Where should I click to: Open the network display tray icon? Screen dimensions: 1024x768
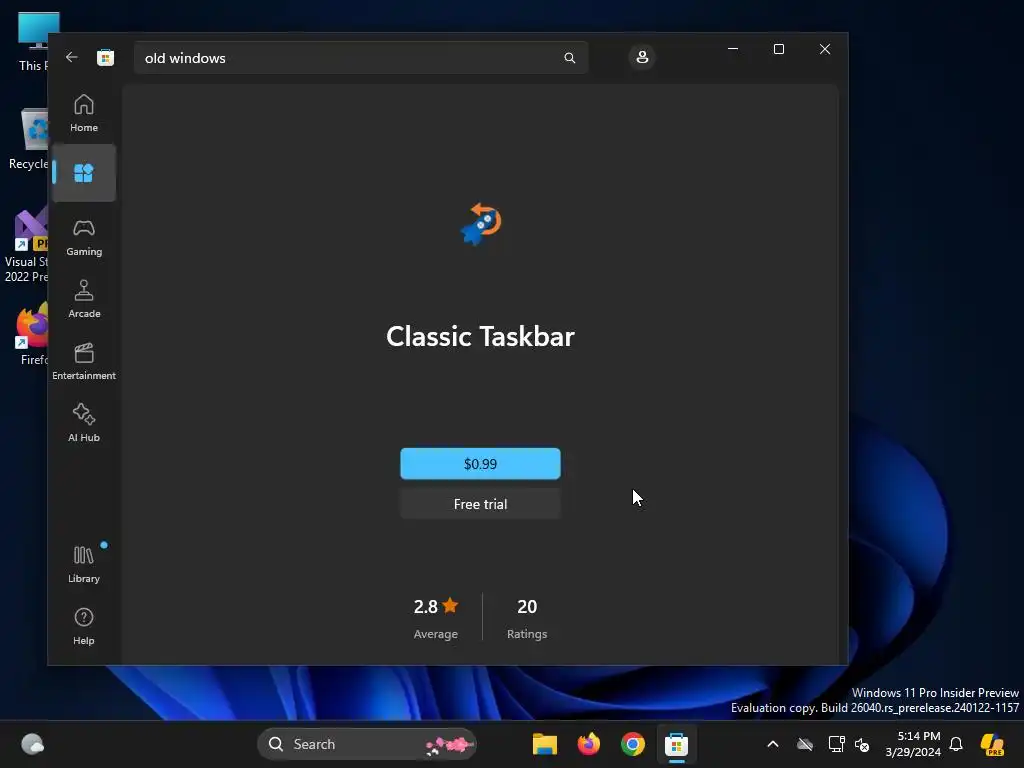click(836, 744)
